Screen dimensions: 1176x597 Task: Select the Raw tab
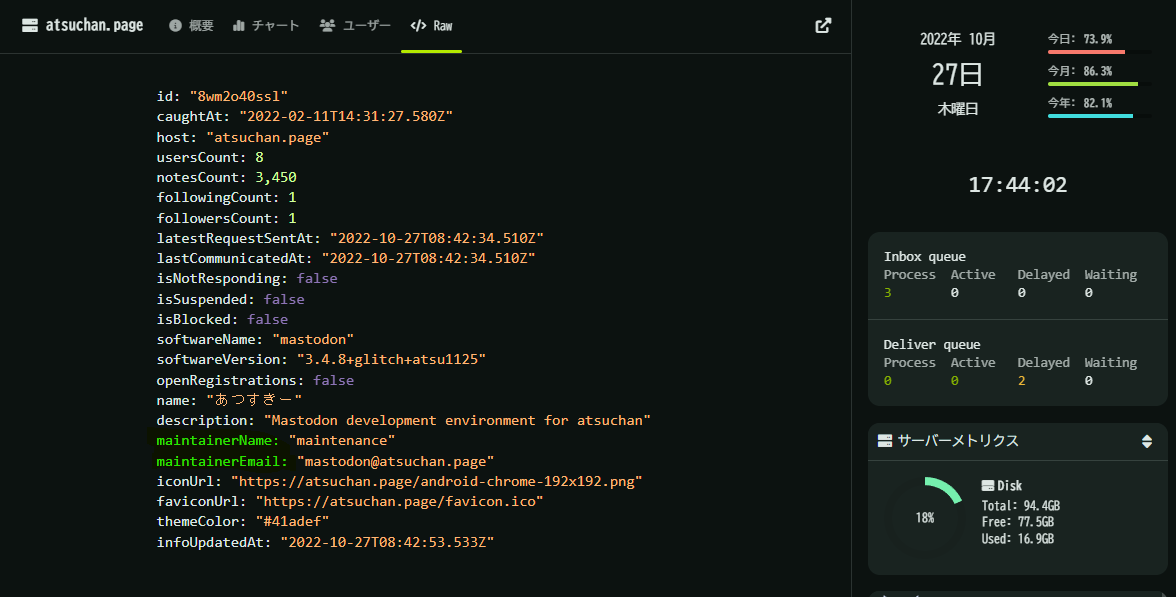(431, 26)
